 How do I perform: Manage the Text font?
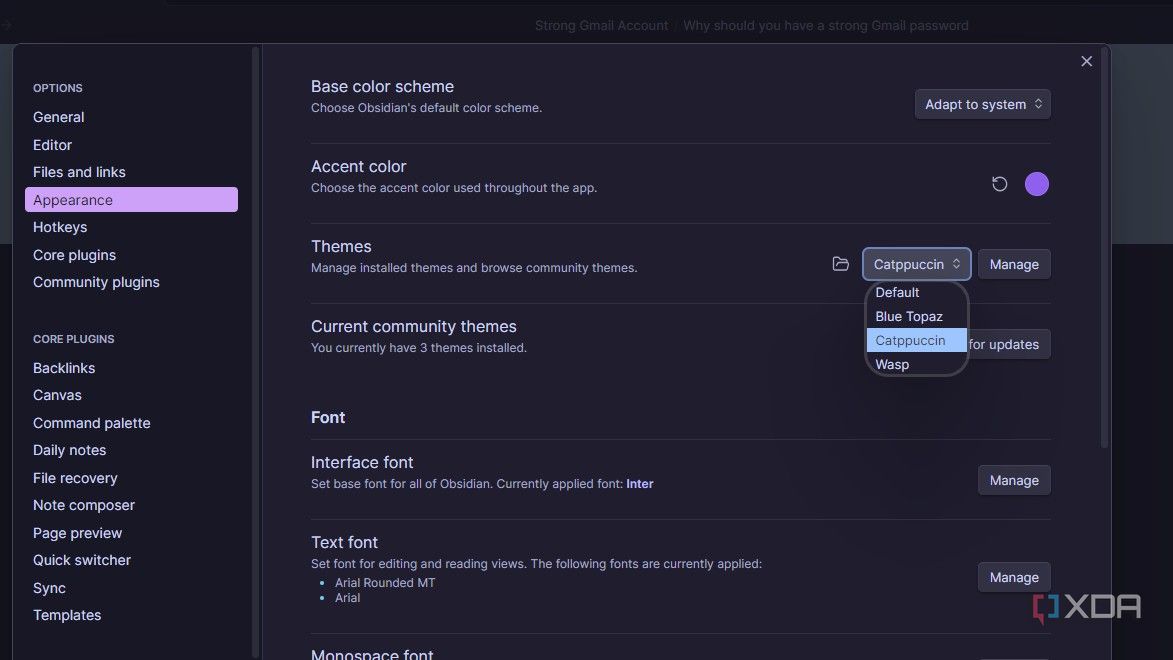click(1014, 578)
